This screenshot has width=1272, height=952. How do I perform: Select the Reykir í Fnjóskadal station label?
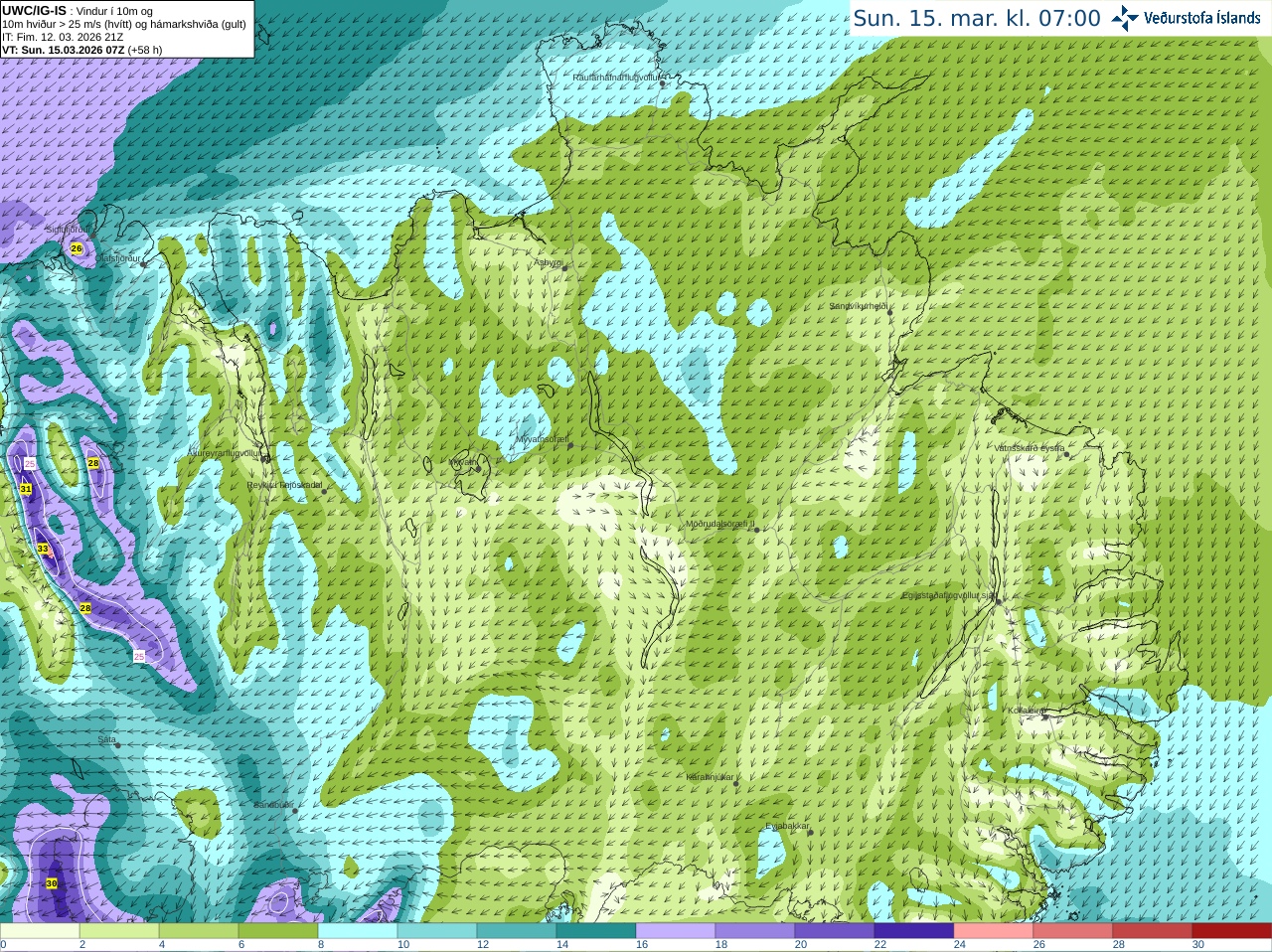coord(285,485)
